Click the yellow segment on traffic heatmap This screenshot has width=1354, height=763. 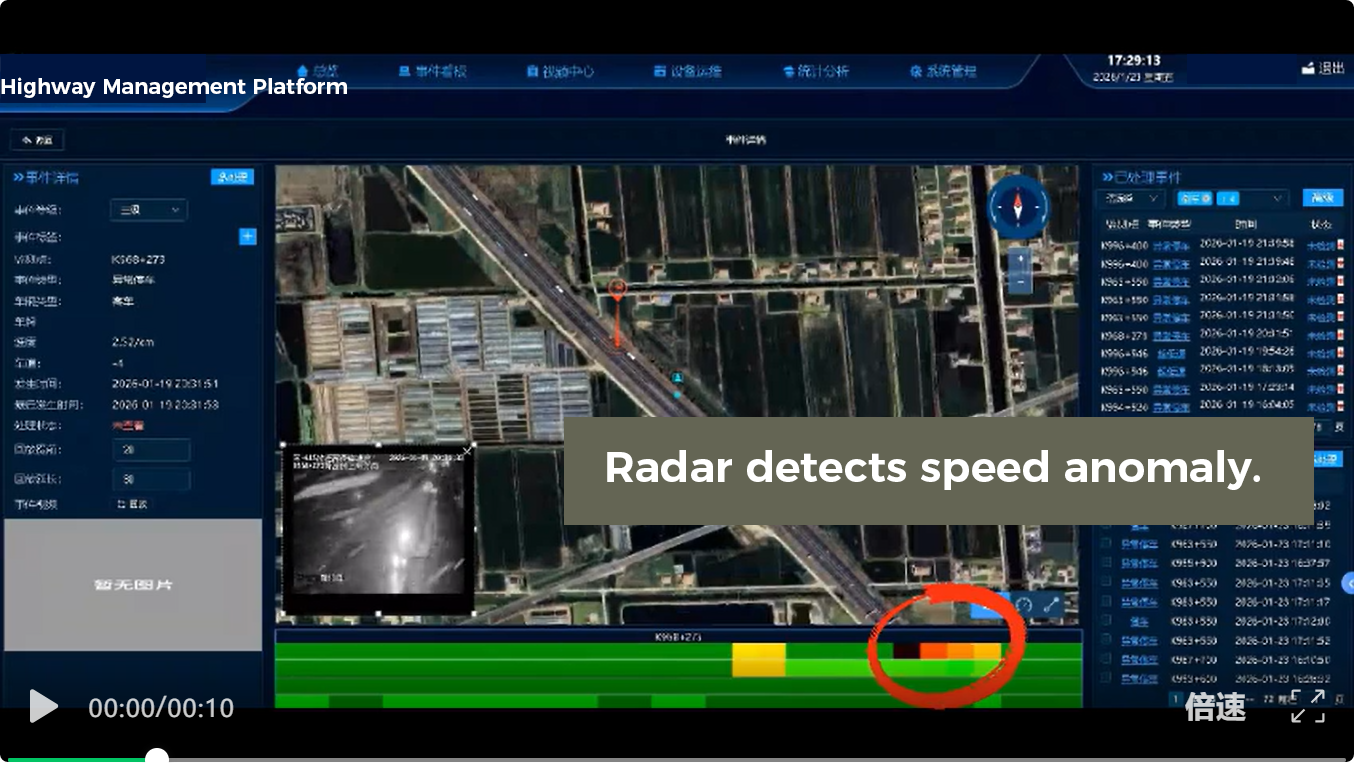pos(758,660)
